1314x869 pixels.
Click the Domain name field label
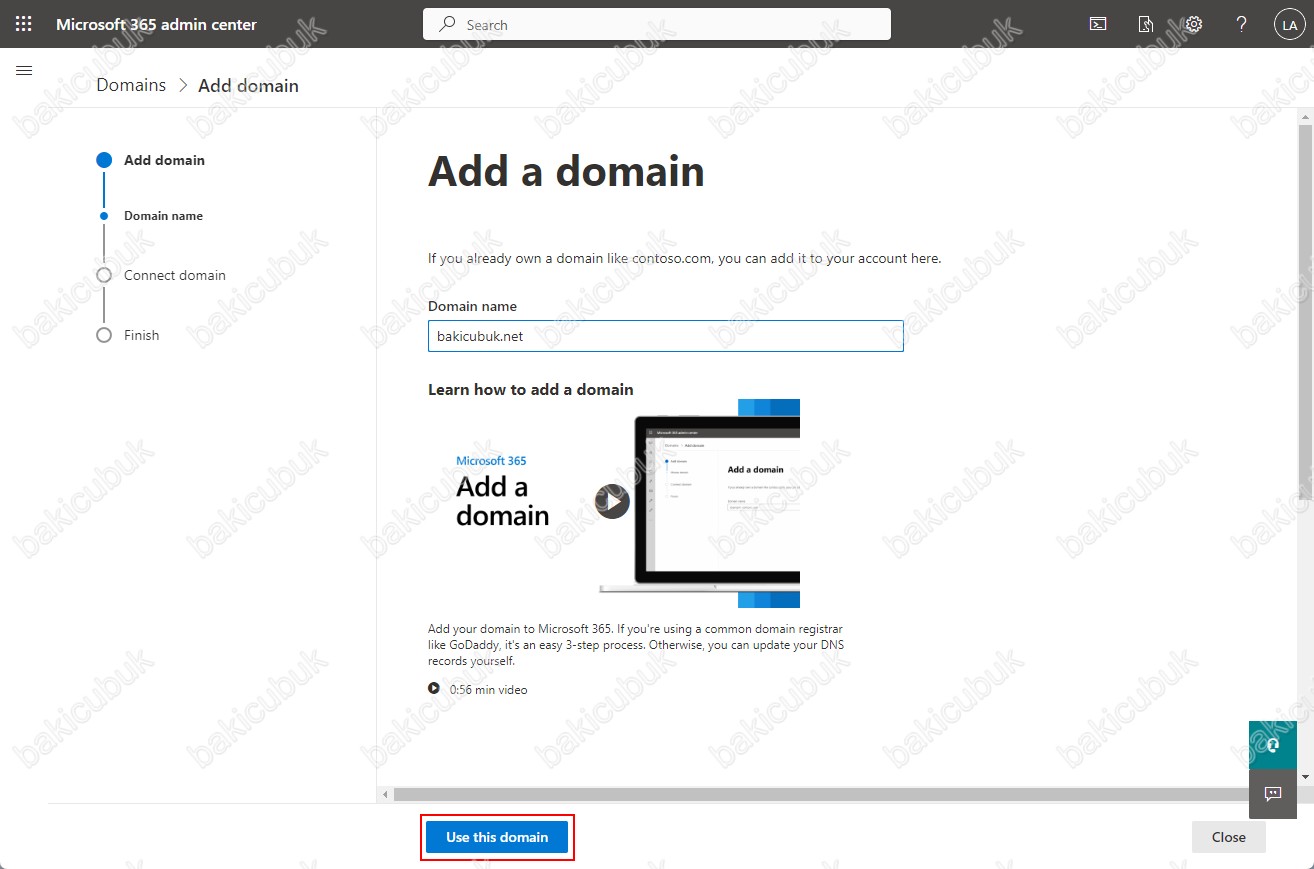(x=472, y=306)
